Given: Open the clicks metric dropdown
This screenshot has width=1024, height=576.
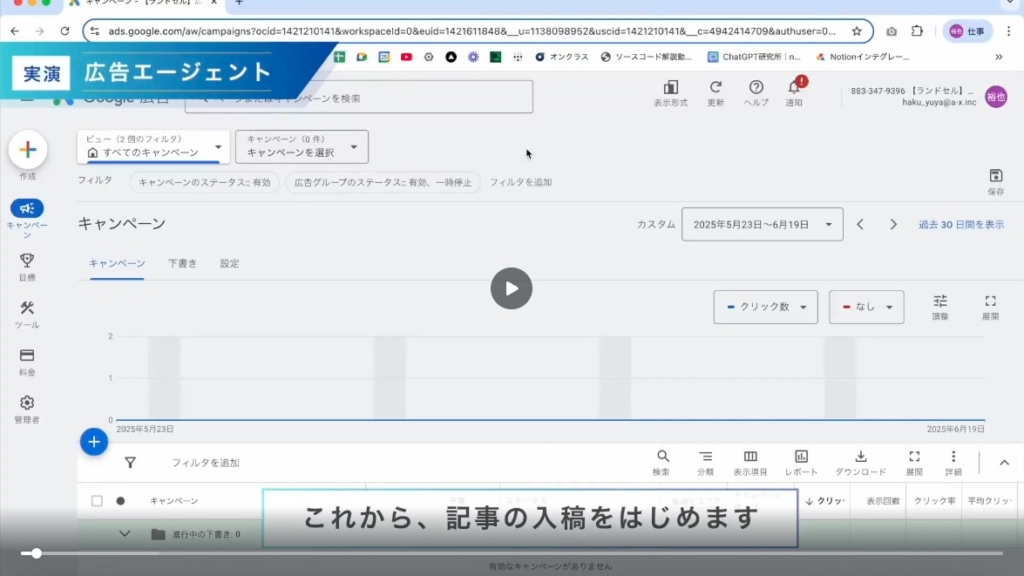Looking at the screenshot, I should 766,307.
